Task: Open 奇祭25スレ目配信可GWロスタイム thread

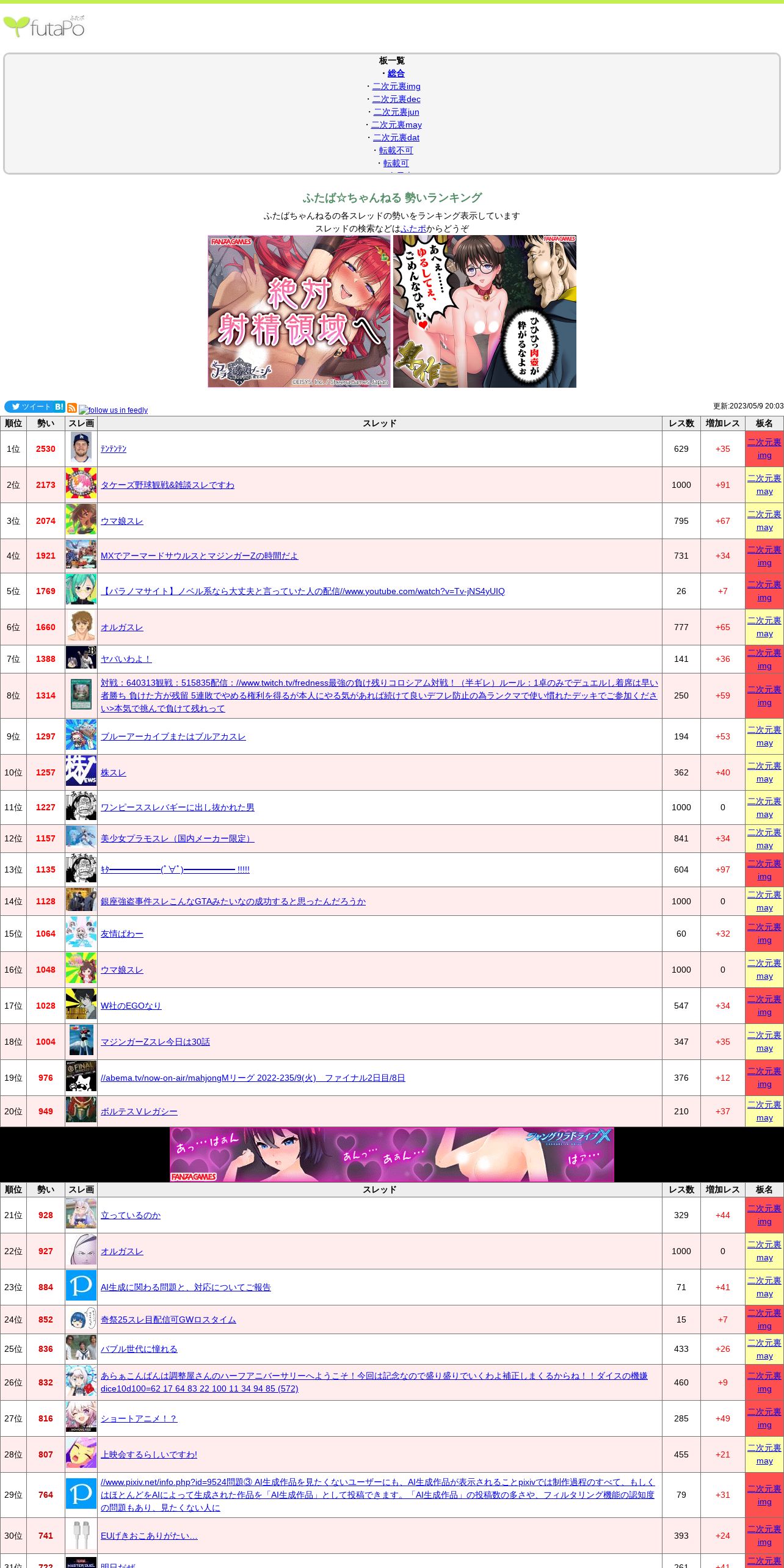Action: (168, 1319)
